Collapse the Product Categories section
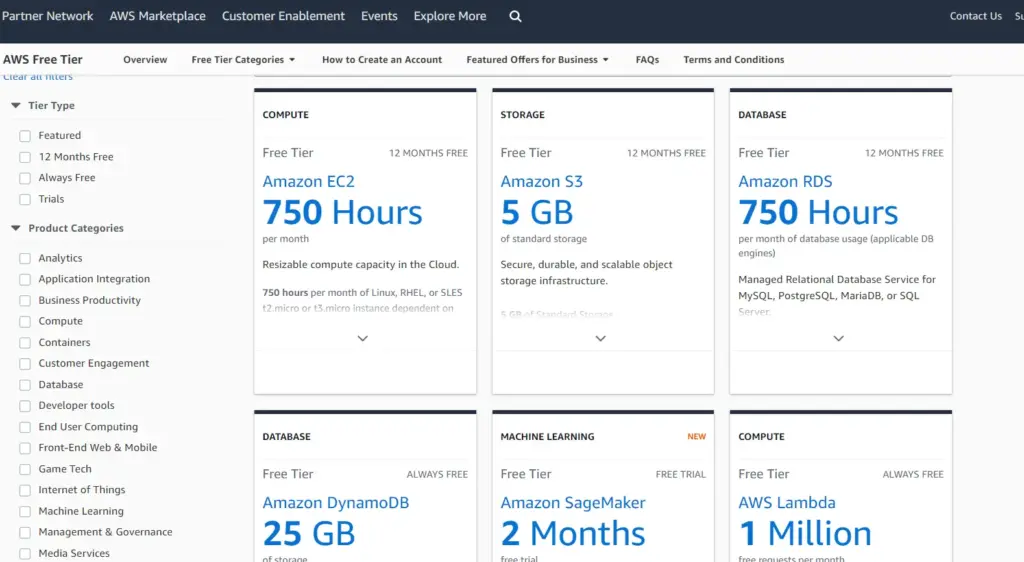This screenshot has width=1024, height=562. pyautogui.click(x=16, y=228)
